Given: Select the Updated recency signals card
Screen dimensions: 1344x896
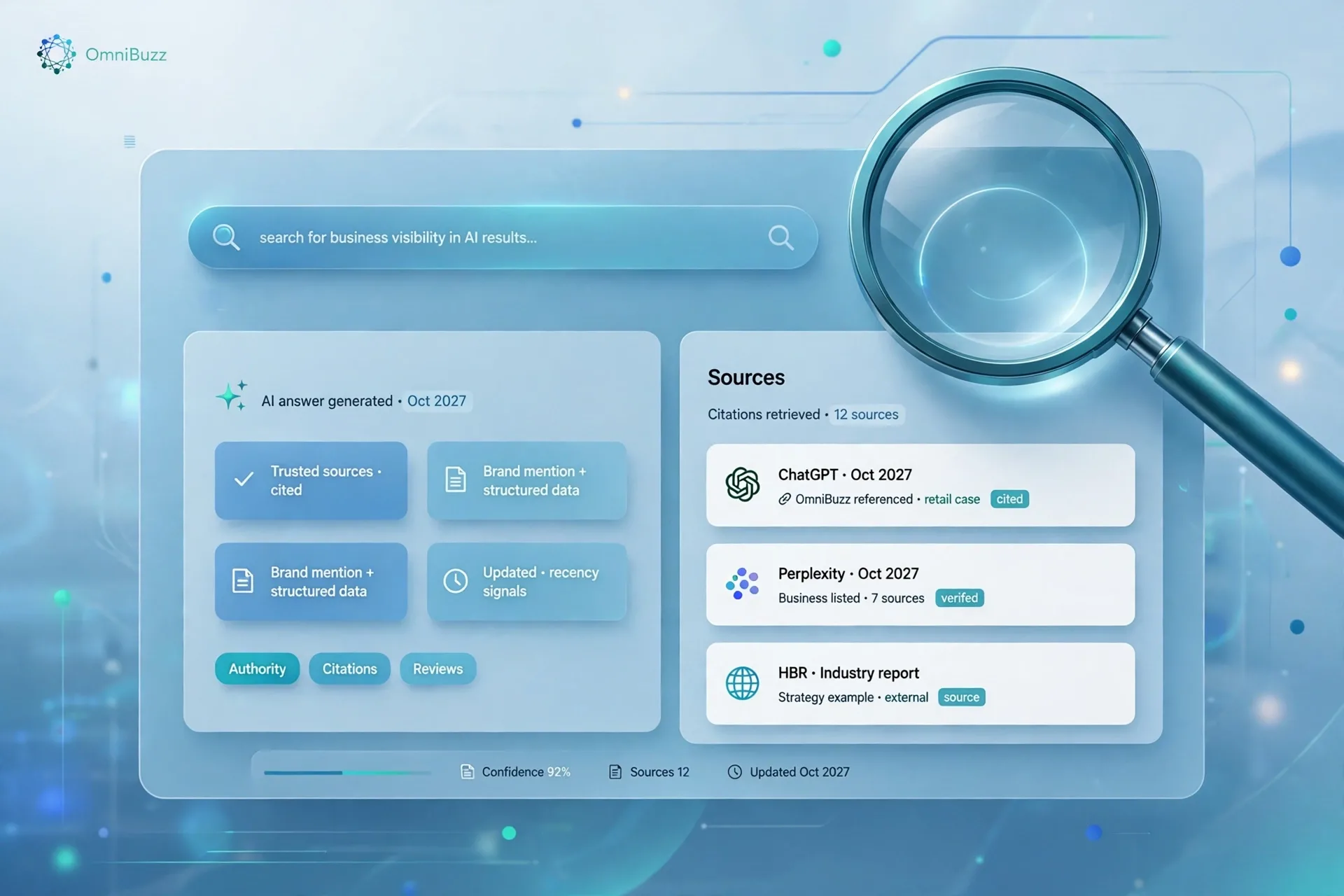Looking at the screenshot, I should 526,581.
